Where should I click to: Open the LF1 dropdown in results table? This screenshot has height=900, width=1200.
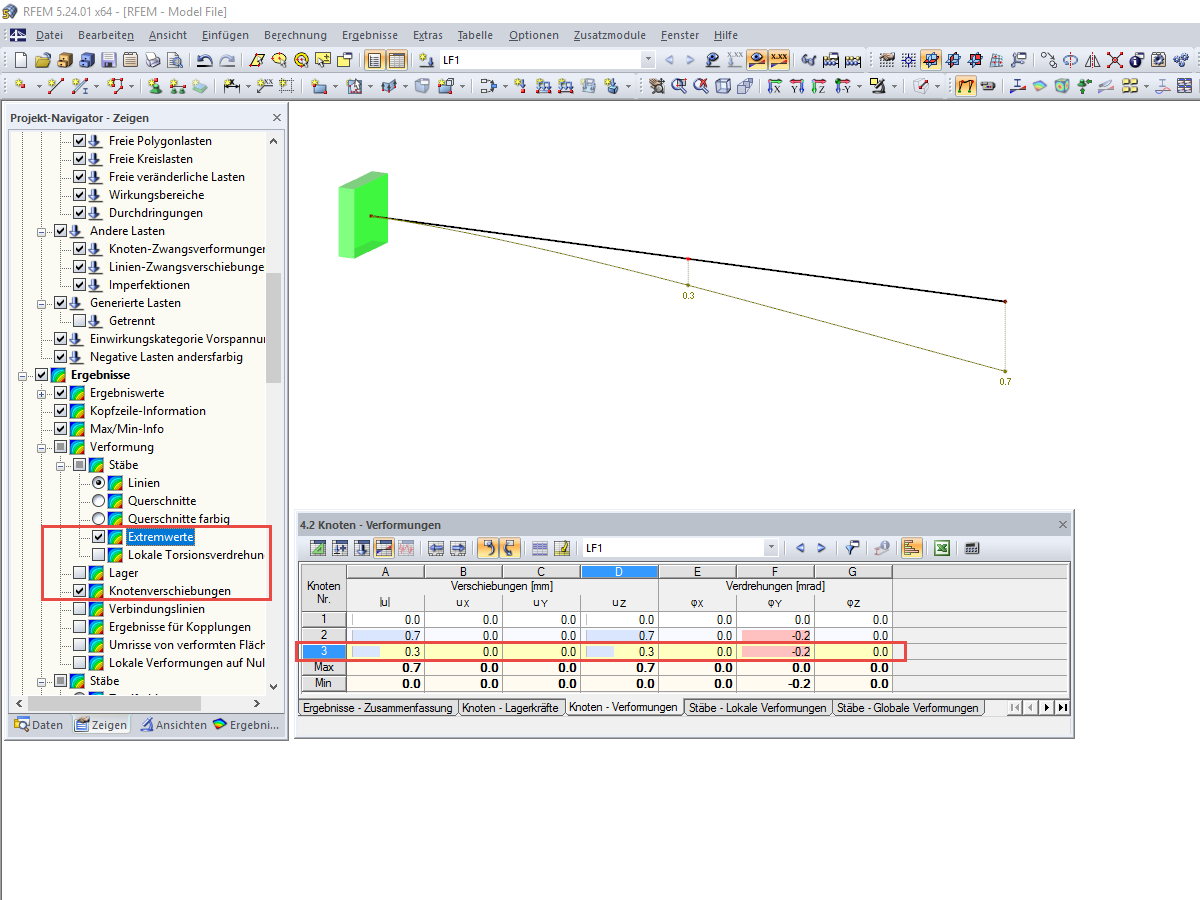(771, 548)
